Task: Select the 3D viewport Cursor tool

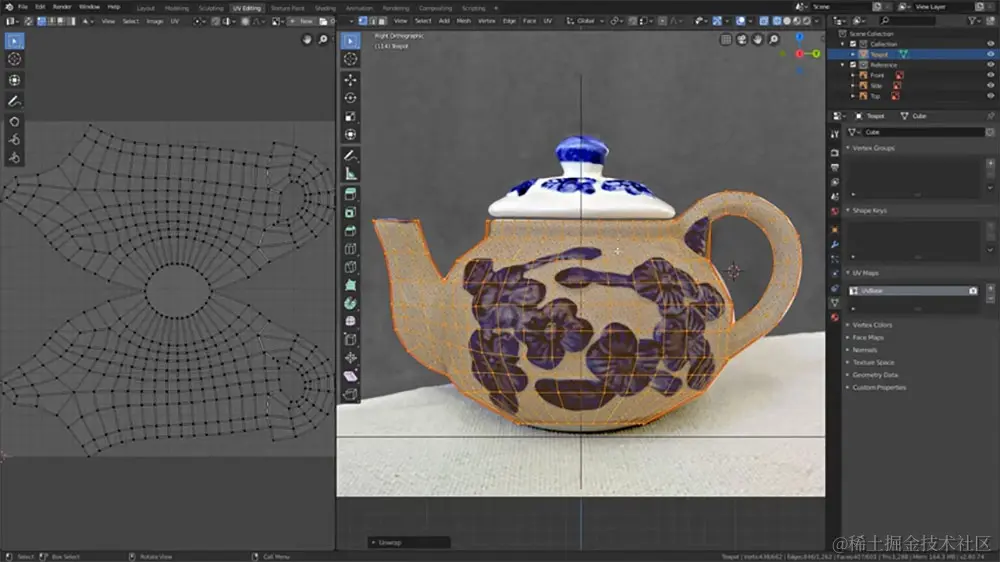Action: point(351,59)
